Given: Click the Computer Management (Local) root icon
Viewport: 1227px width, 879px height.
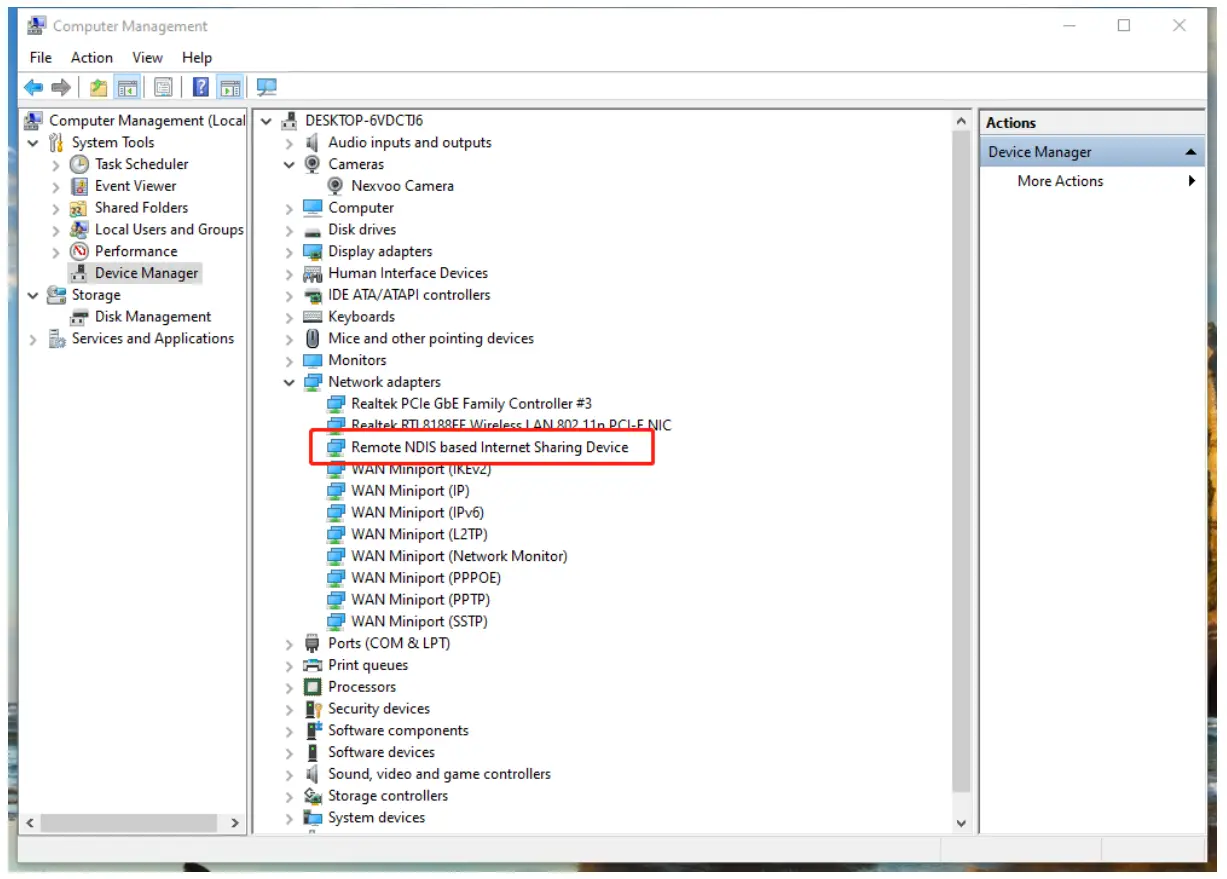Looking at the screenshot, I should click(35, 120).
